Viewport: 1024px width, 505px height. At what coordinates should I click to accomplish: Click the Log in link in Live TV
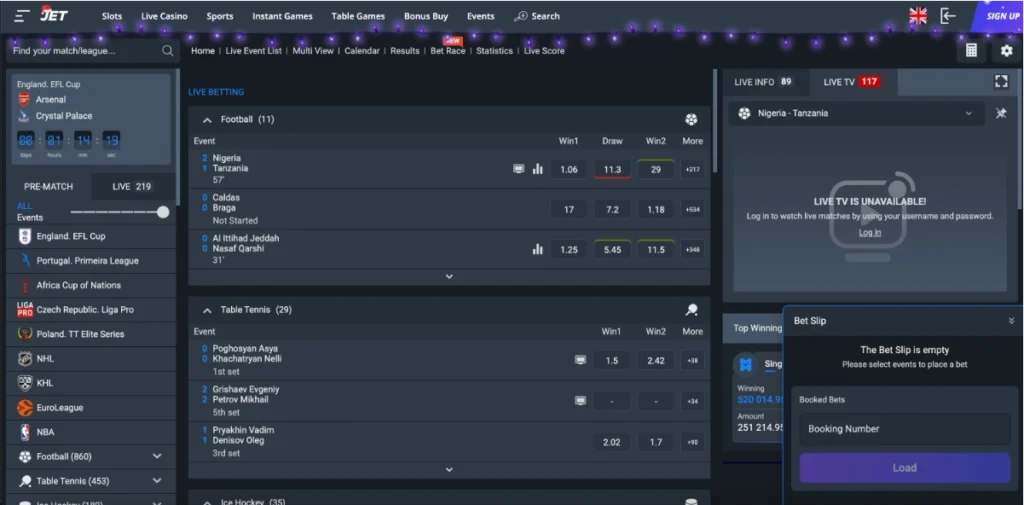click(870, 233)
